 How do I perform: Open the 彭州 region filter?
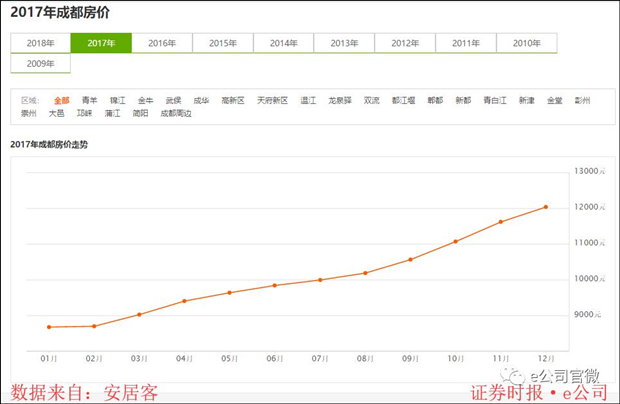pos(582,100)
